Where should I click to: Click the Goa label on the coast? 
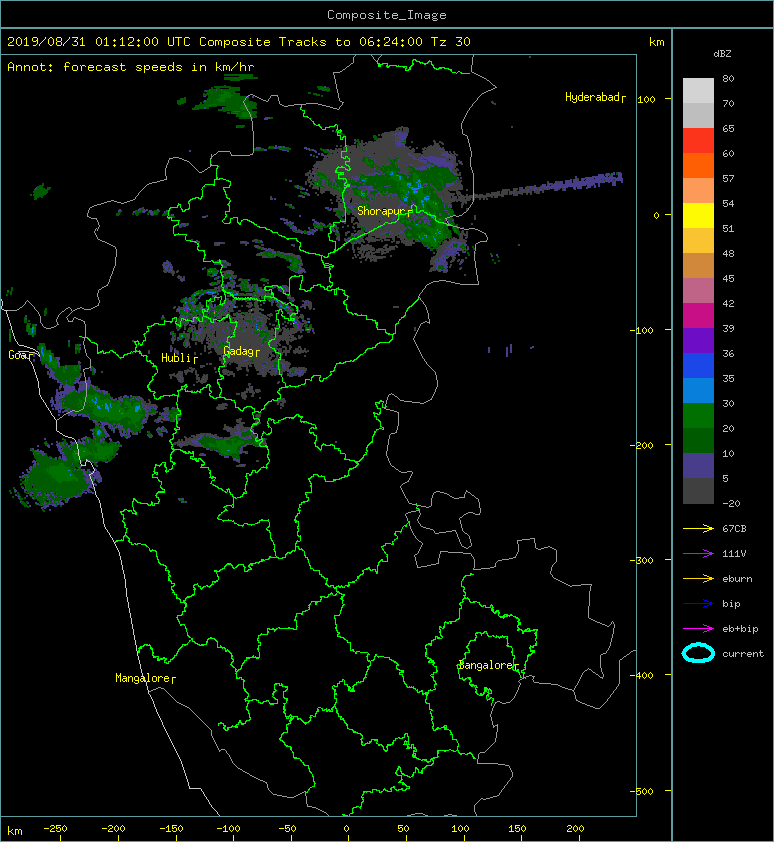click(20, 355)
